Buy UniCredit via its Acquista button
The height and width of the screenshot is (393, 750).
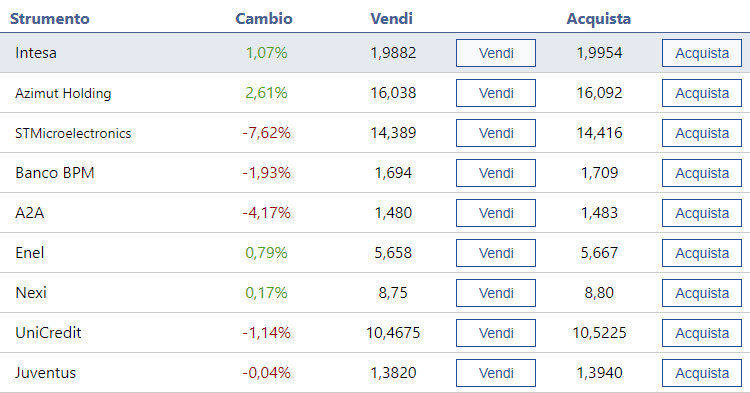[x=702, y=333]
